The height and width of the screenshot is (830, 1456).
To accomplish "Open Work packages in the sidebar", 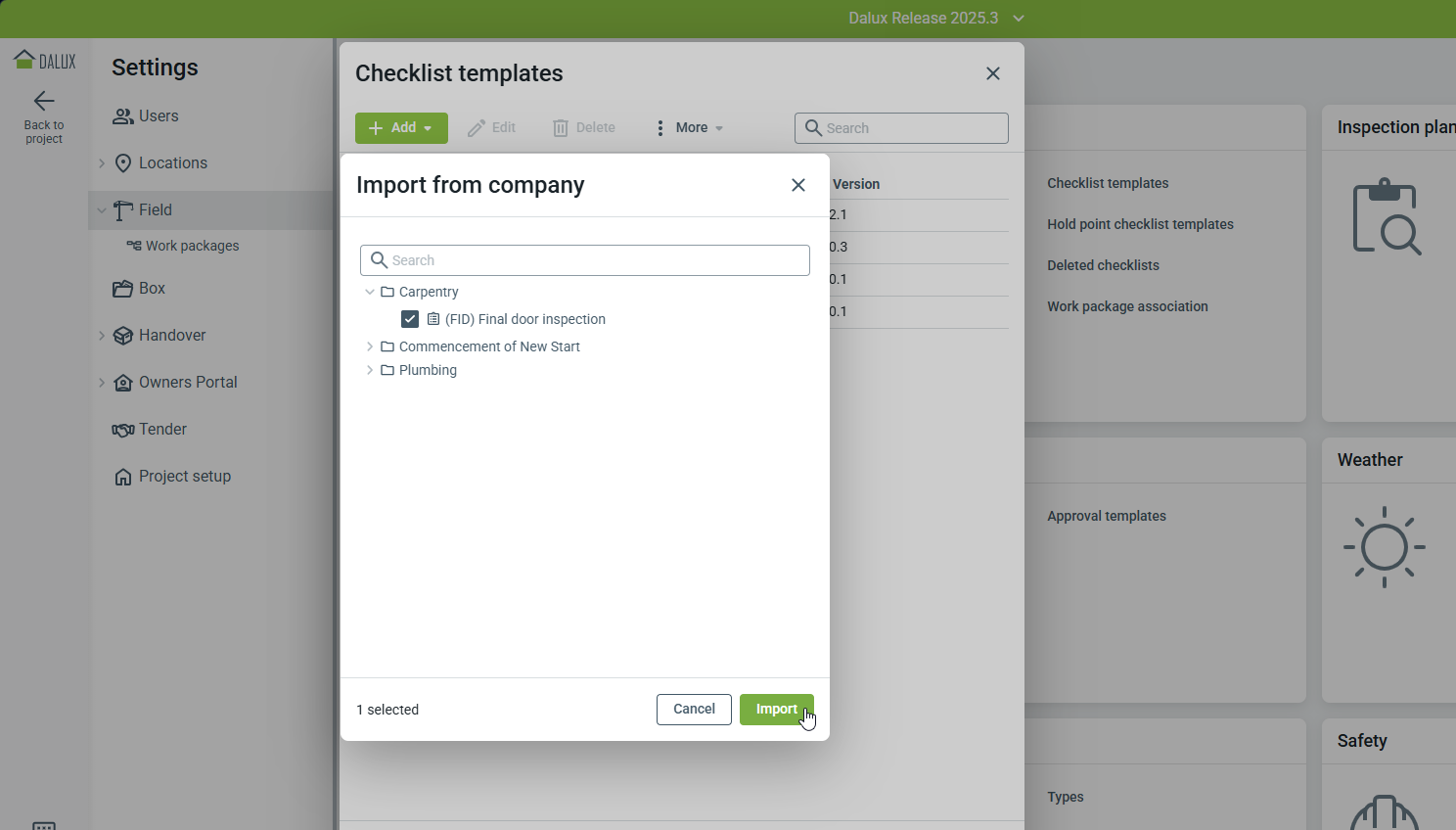I will (192, 246).
